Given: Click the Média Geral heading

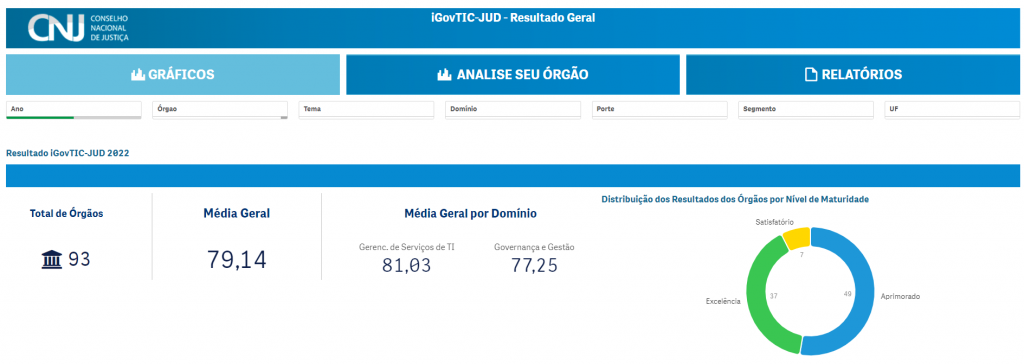Looking at the screenshot, I should [x=236, y=213].
